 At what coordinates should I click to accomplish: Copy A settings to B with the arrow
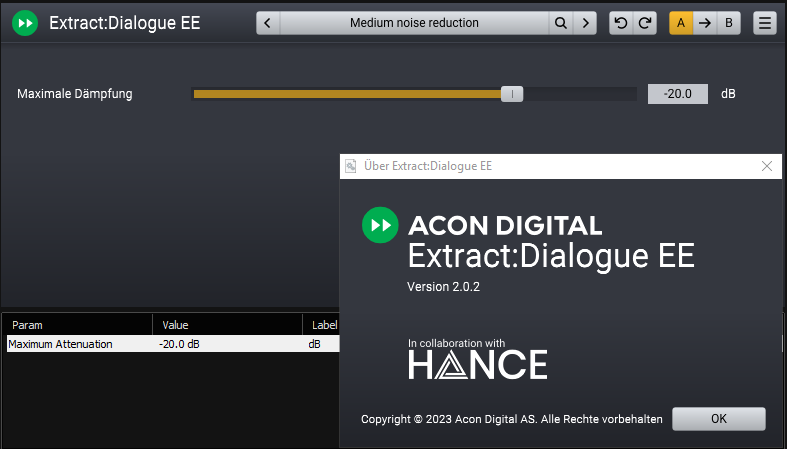[x=705, y=23]
